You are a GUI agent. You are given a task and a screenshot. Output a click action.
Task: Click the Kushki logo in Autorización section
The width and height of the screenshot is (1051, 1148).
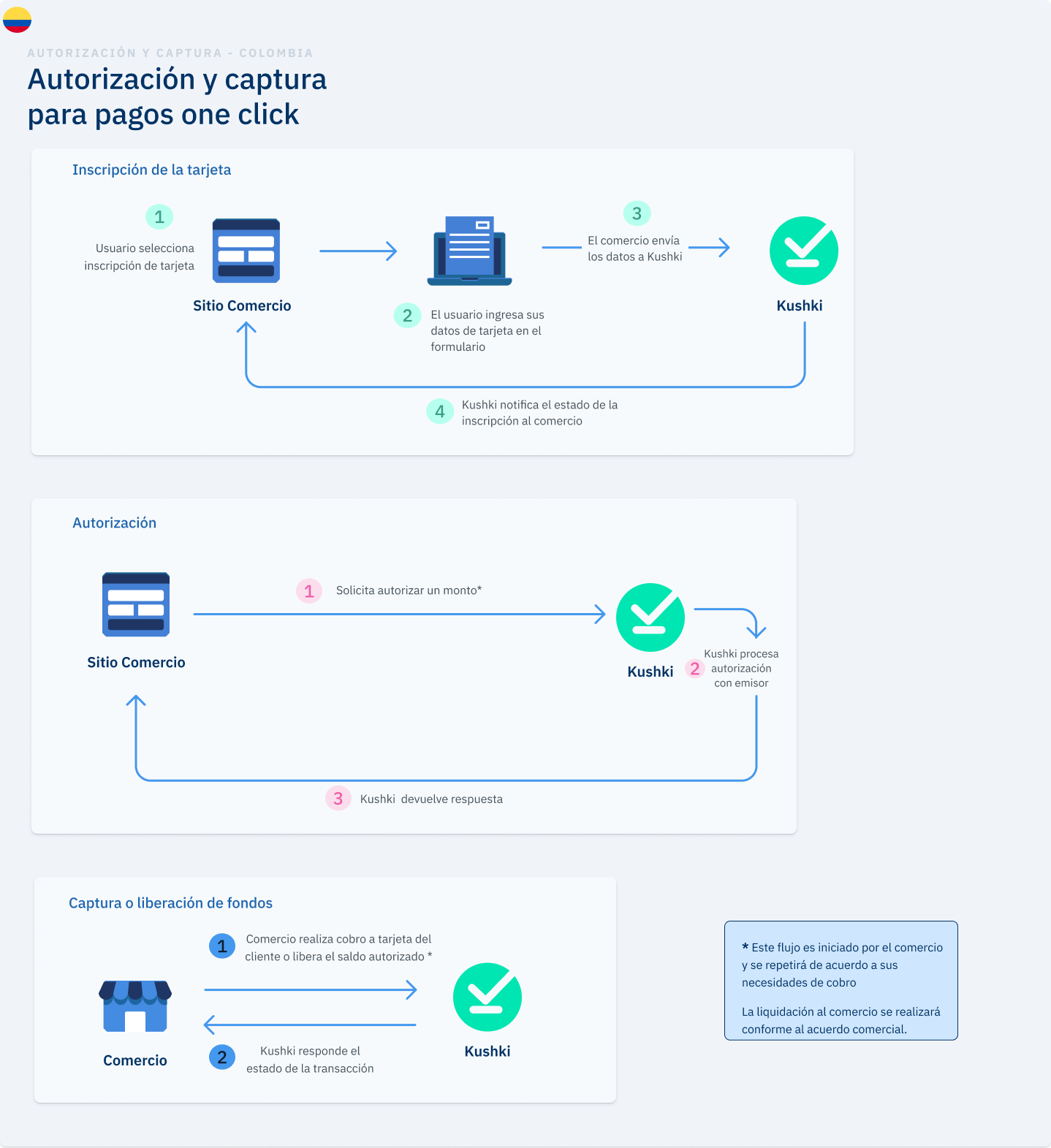click(650, 617)
